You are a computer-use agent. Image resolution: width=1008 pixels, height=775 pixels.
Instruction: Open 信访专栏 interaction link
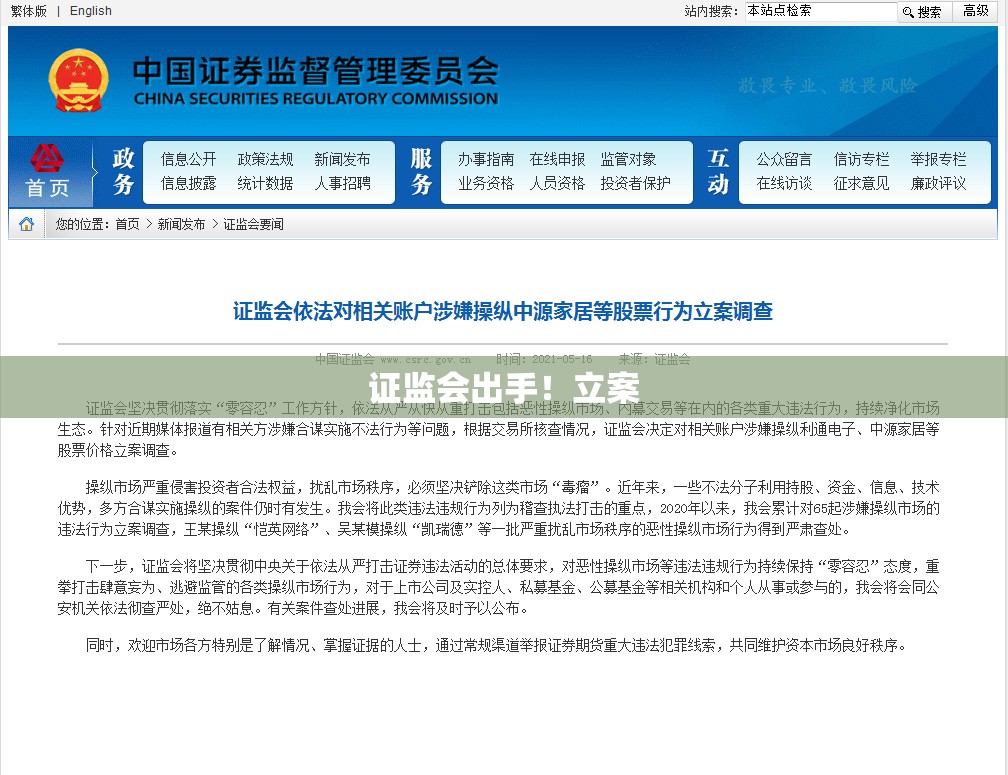861,159
